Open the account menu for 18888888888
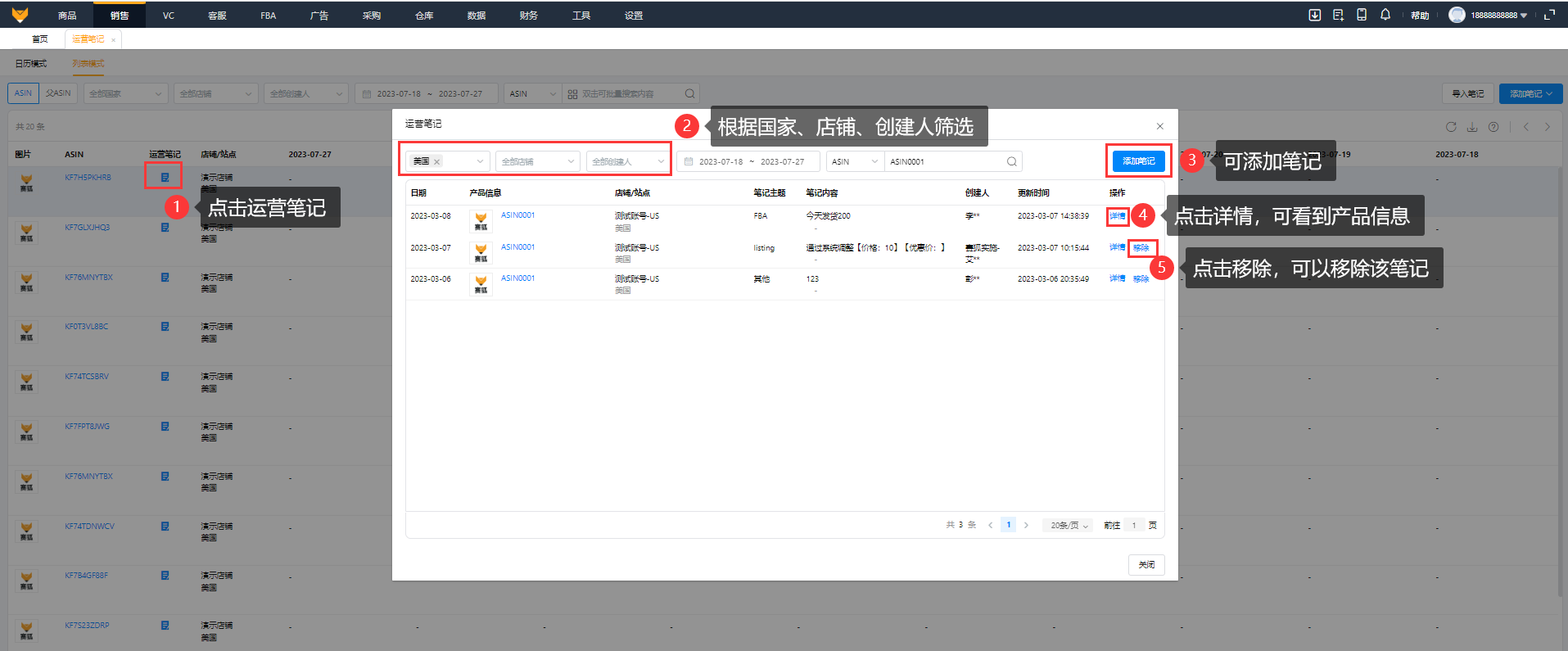 (1498, 15)
